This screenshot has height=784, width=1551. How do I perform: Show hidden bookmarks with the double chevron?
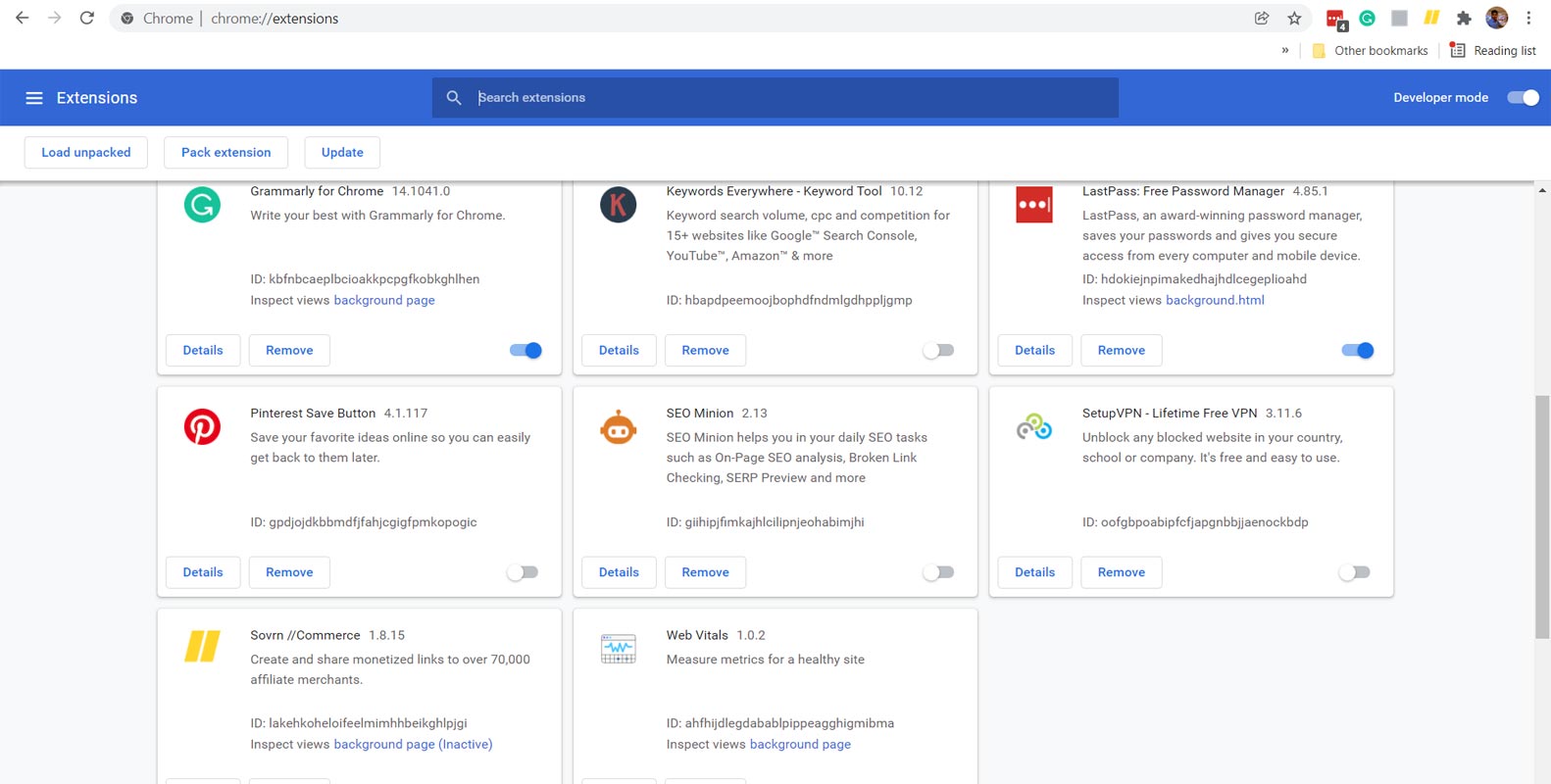click(x=1285, y=50)
